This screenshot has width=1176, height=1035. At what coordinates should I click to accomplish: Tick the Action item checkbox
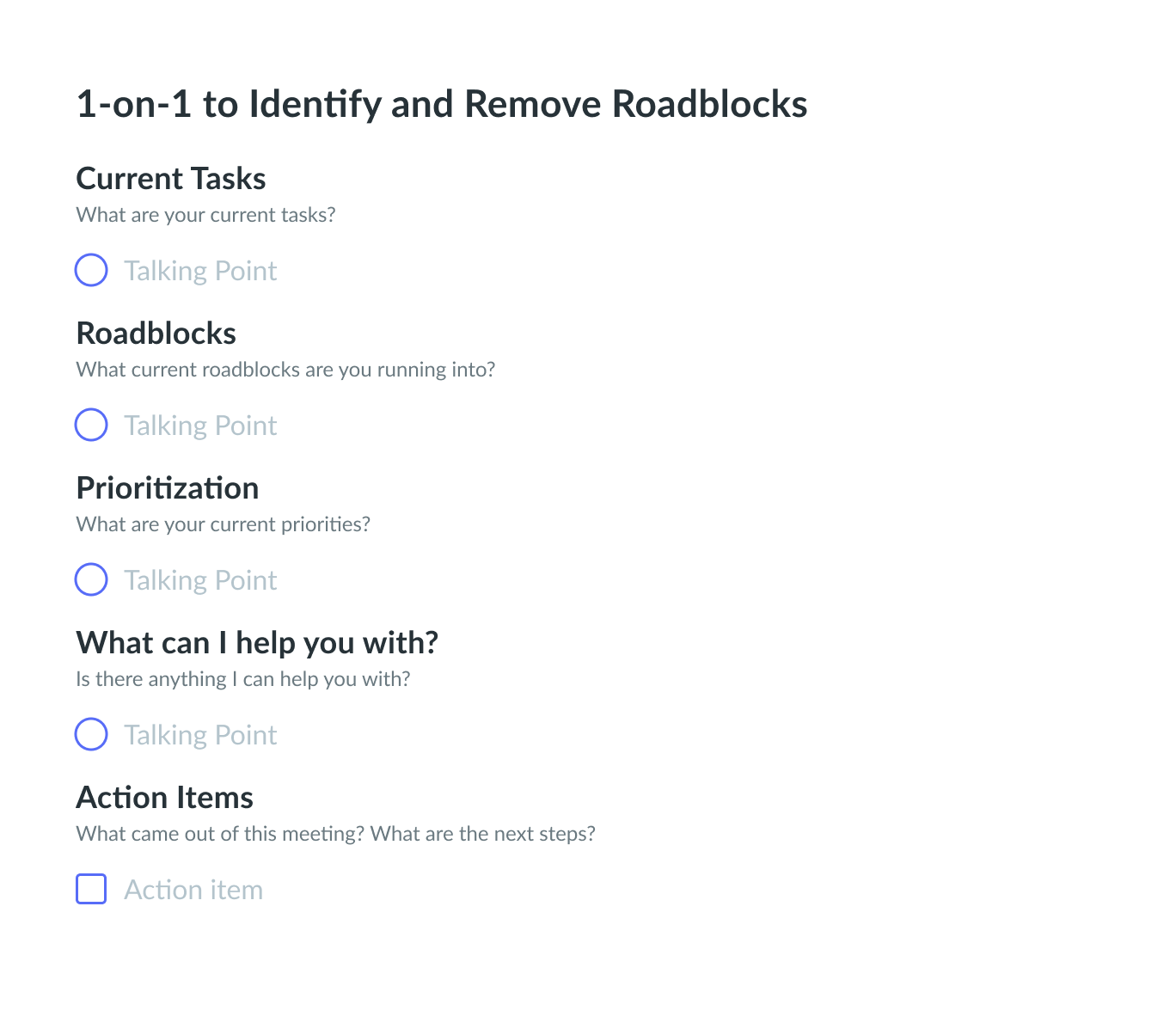(91, 889)
